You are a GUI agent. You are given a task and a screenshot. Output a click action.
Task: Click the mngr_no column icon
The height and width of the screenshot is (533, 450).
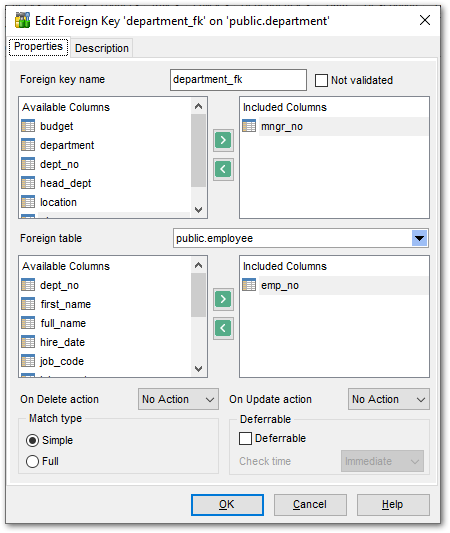point(249,126)
